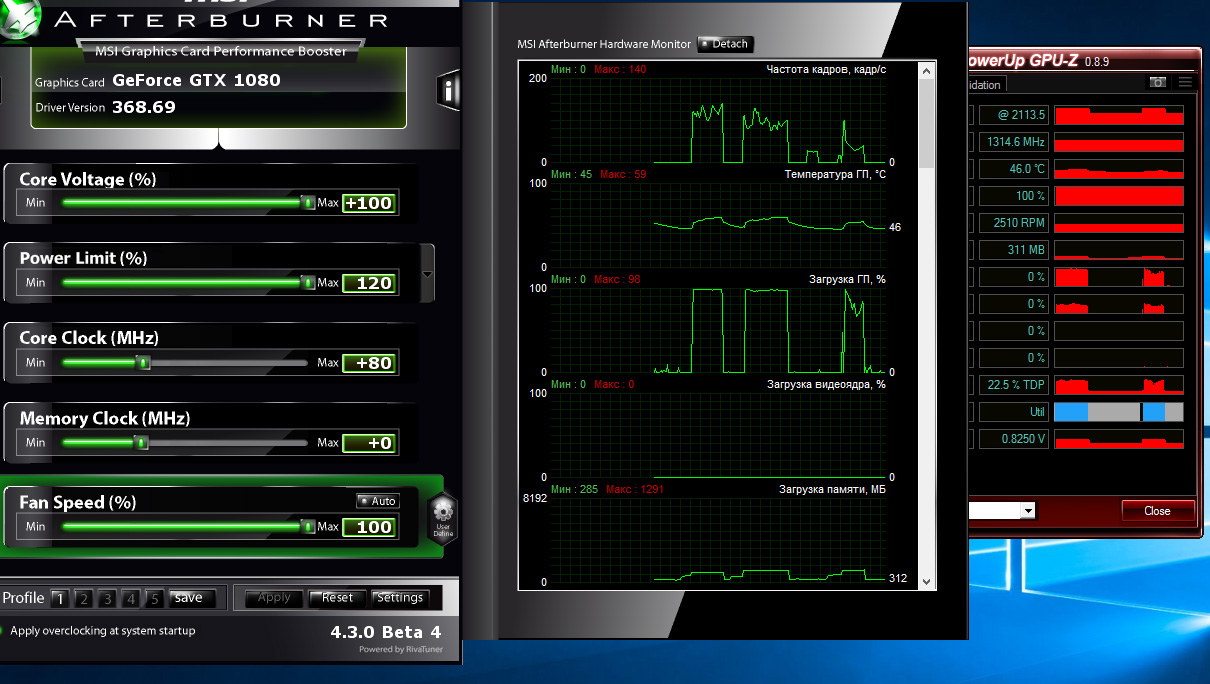This screenshot has width=1210, height=684.
Task: Expand the Power Limit extra options arrow
Action: tap(428, 274)
